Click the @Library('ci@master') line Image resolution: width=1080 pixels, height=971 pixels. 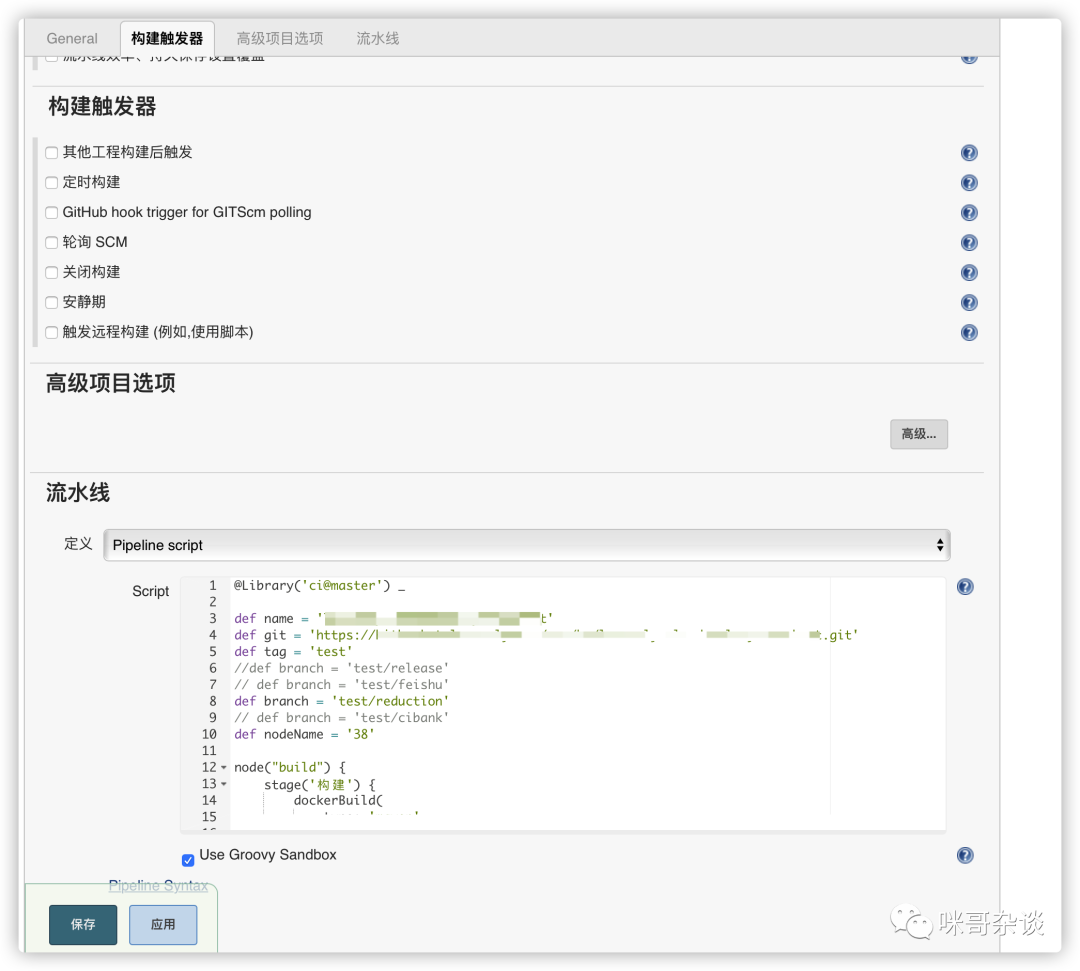pyautogui.click(x=320, y=585)
